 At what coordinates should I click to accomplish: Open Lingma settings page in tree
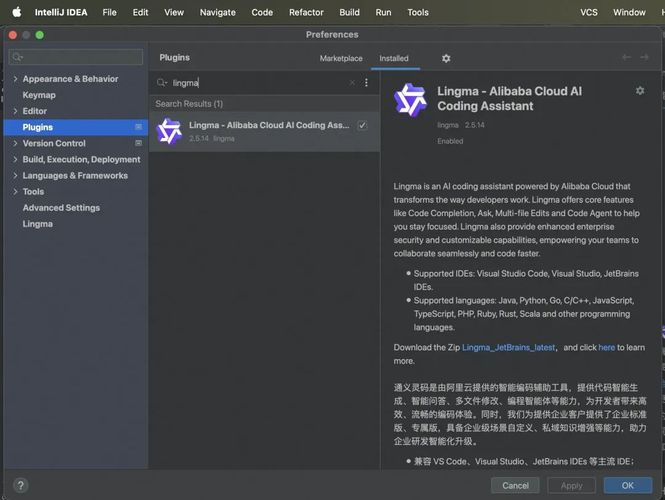(37, 224)
